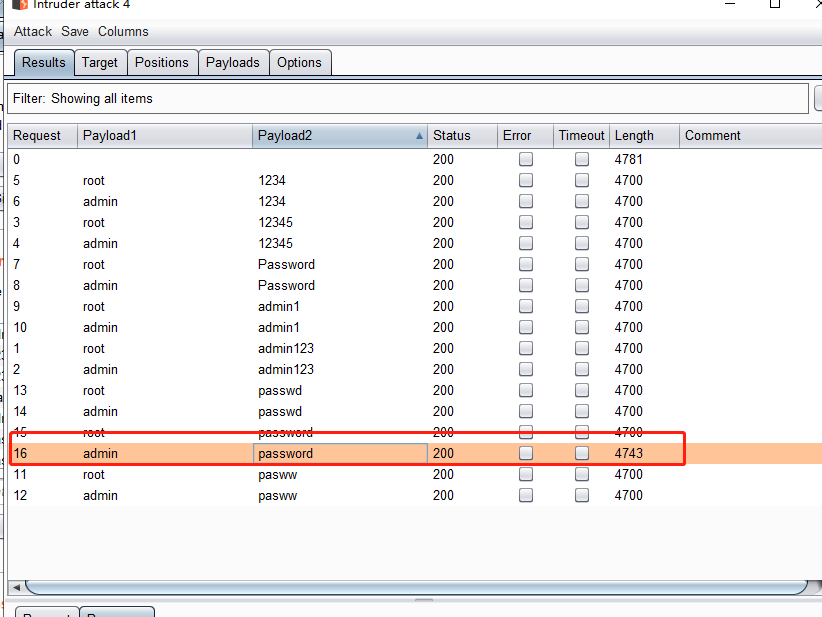Select request number 14
The width and height of the screenshot is (822, 617).
tap(20, 412)
